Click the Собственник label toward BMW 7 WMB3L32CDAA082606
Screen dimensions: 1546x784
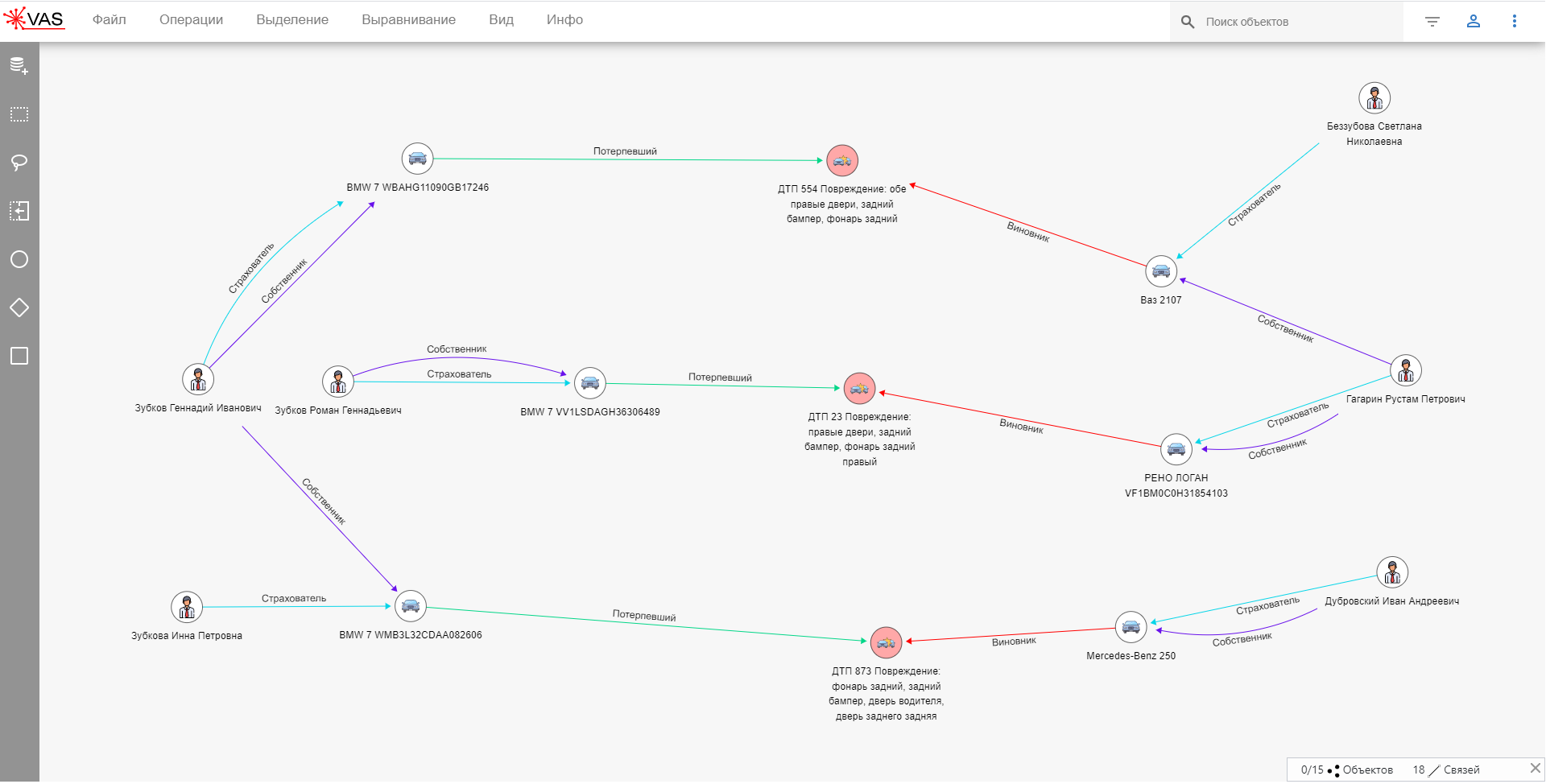[x=324, y=501]
